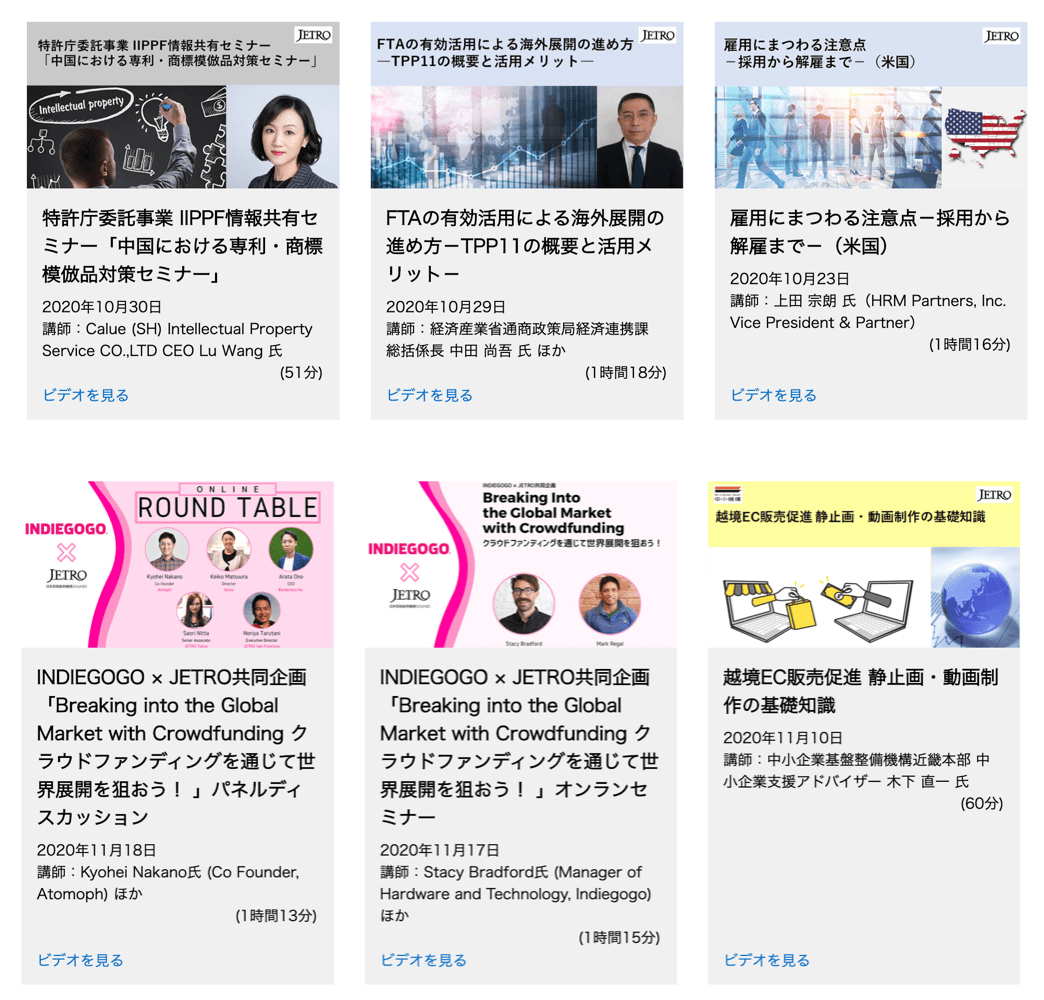Click Stacy Bradford's circular portrait
This screenshot has height=1000, width=1044.
(523, 604)
